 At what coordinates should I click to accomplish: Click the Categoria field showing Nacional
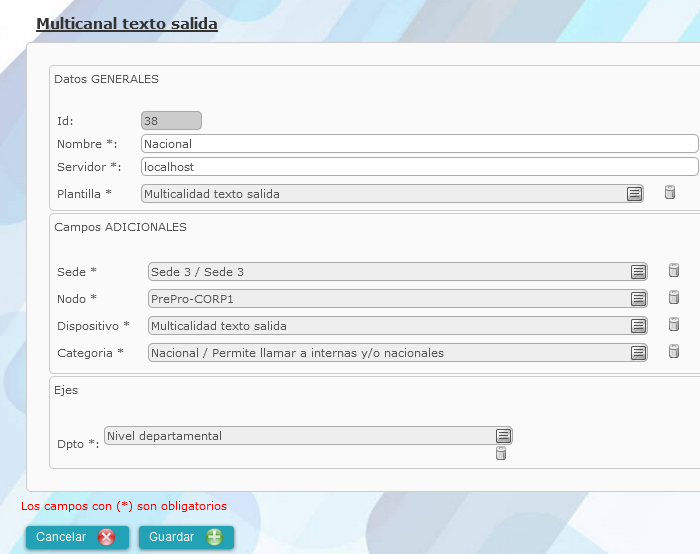tap(397, 353)
